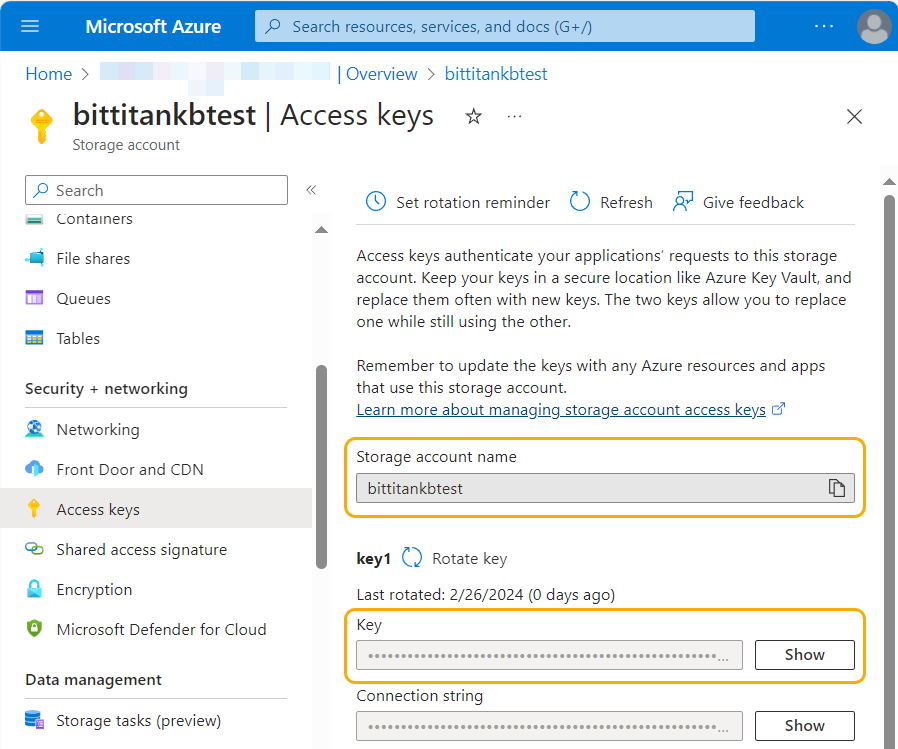Open the bittitankbtest breadcrumb
Viewport: 898px width, 749px height.
496,74
